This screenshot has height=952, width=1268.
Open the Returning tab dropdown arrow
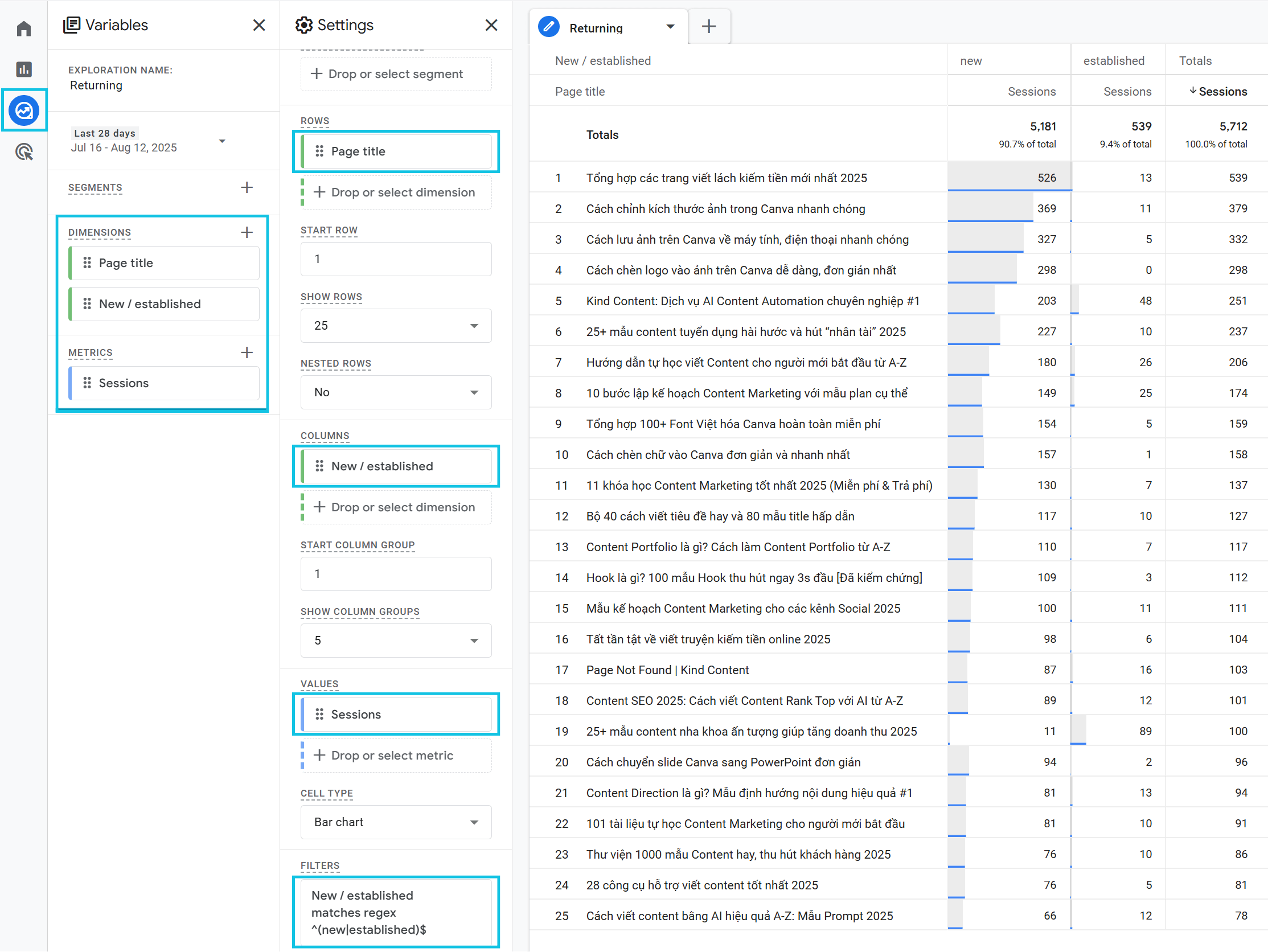click(670, 26)
